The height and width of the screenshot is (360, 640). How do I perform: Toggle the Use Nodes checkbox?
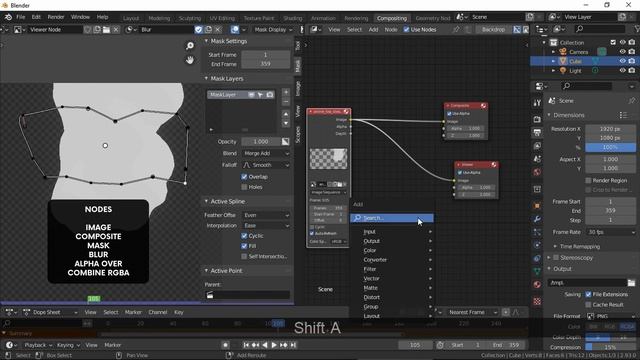pos(406,29)
